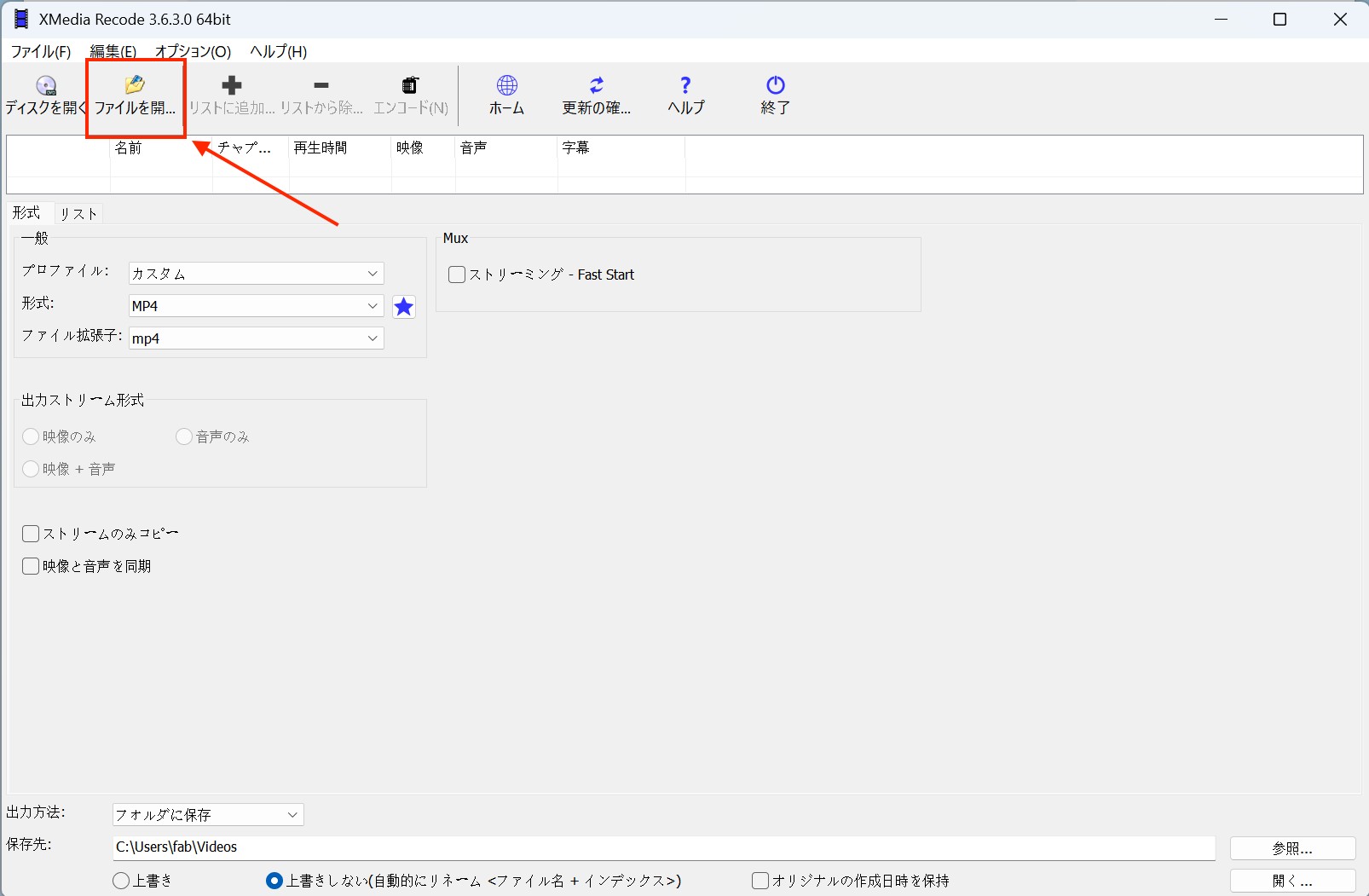Open the 形式 dropdown showing MP4
The height and width of the screenshot is (896, 1369).
click(x=257, y=306)
